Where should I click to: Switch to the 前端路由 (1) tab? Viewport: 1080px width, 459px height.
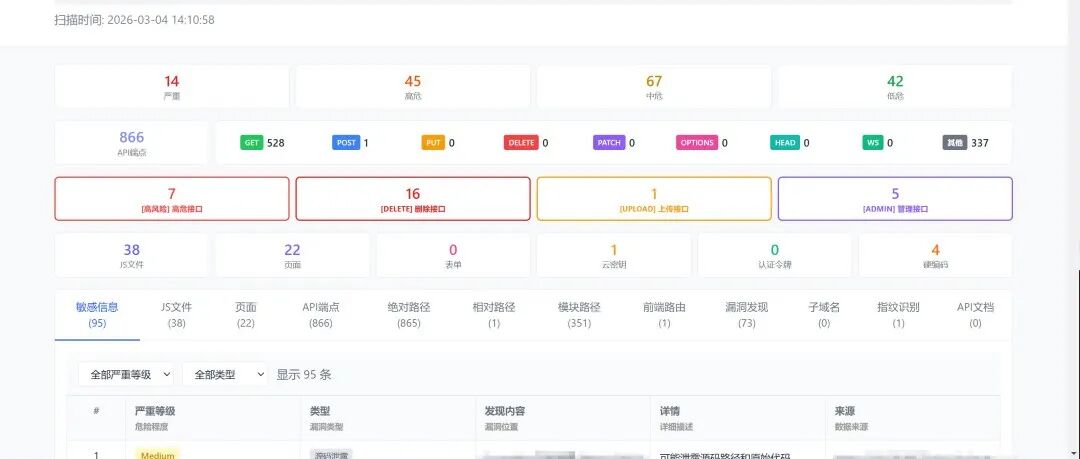coord(664,315)
